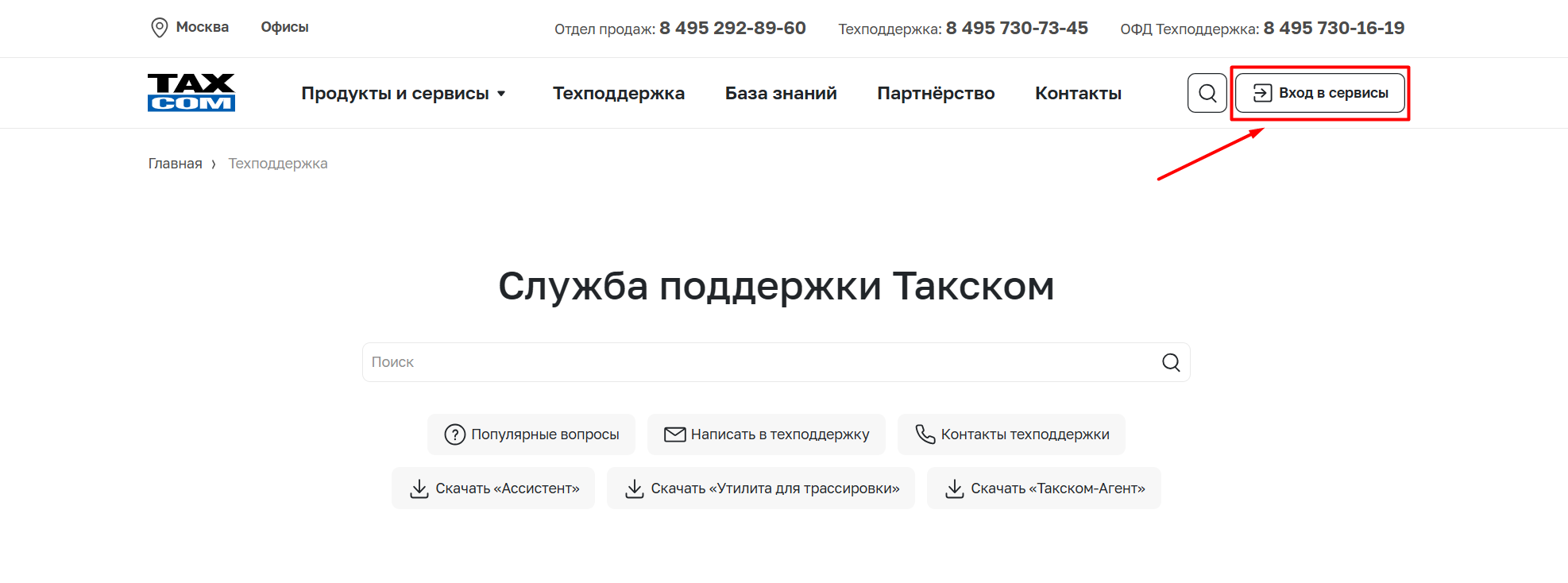Open Популярные вопросы
The width and height of the screenshot is (1568, 583).
click(x=531, y=434)
